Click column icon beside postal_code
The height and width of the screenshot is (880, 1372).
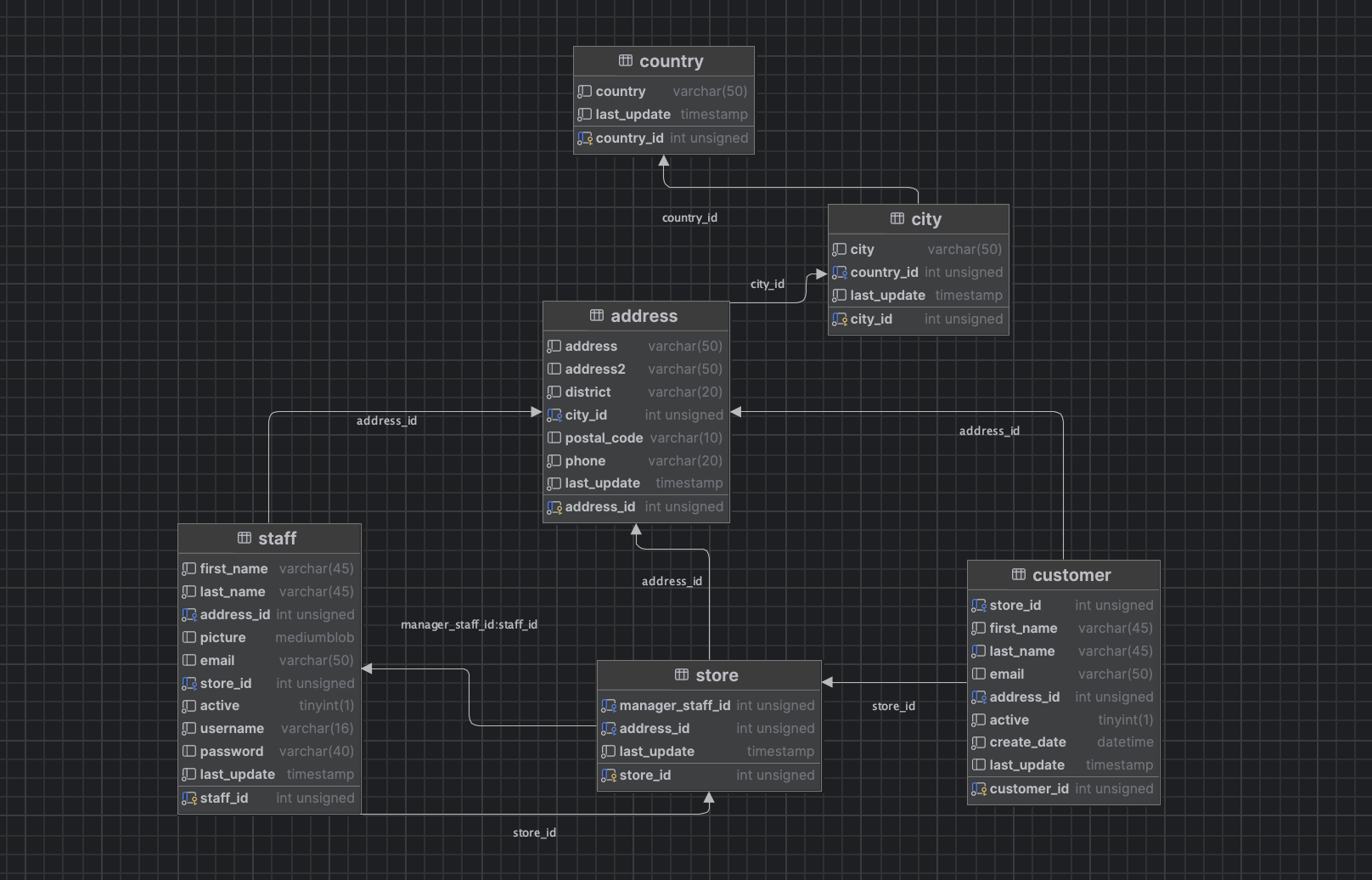pyautogui.click(x=554, y=437)
